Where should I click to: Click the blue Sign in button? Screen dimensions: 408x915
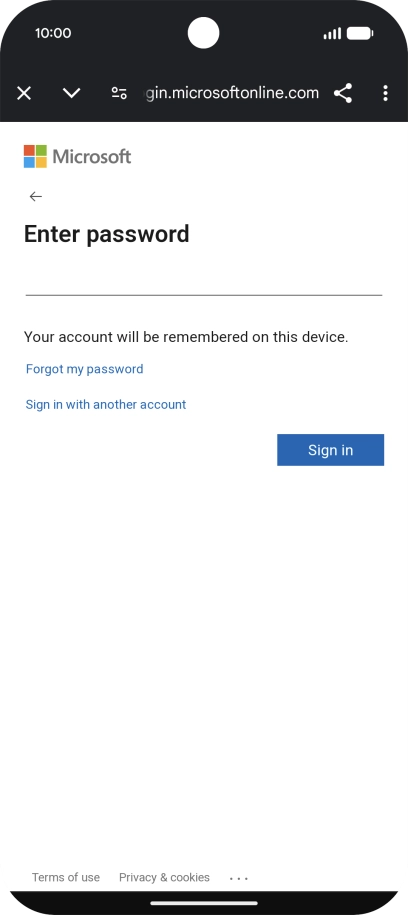tap(330, 450)
